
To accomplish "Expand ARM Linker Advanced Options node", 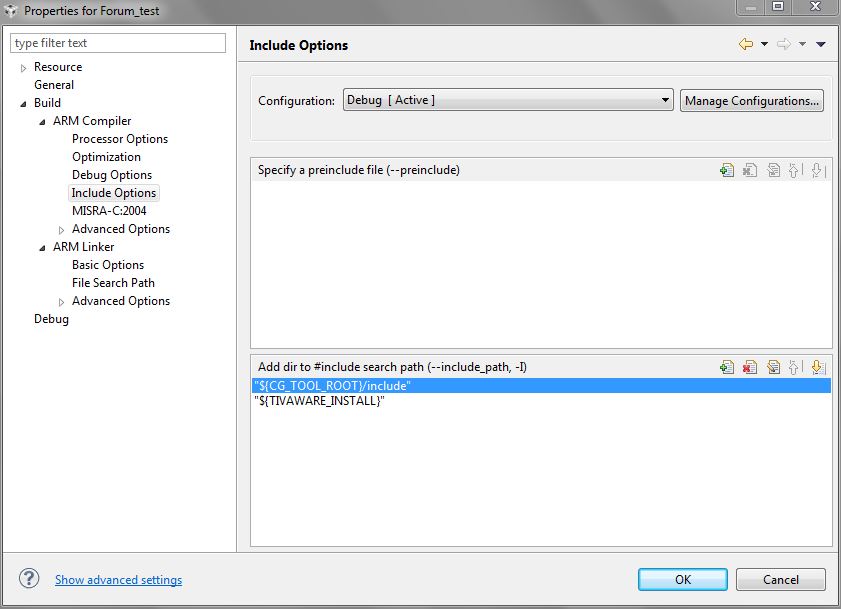I will [x=61, y=302].
